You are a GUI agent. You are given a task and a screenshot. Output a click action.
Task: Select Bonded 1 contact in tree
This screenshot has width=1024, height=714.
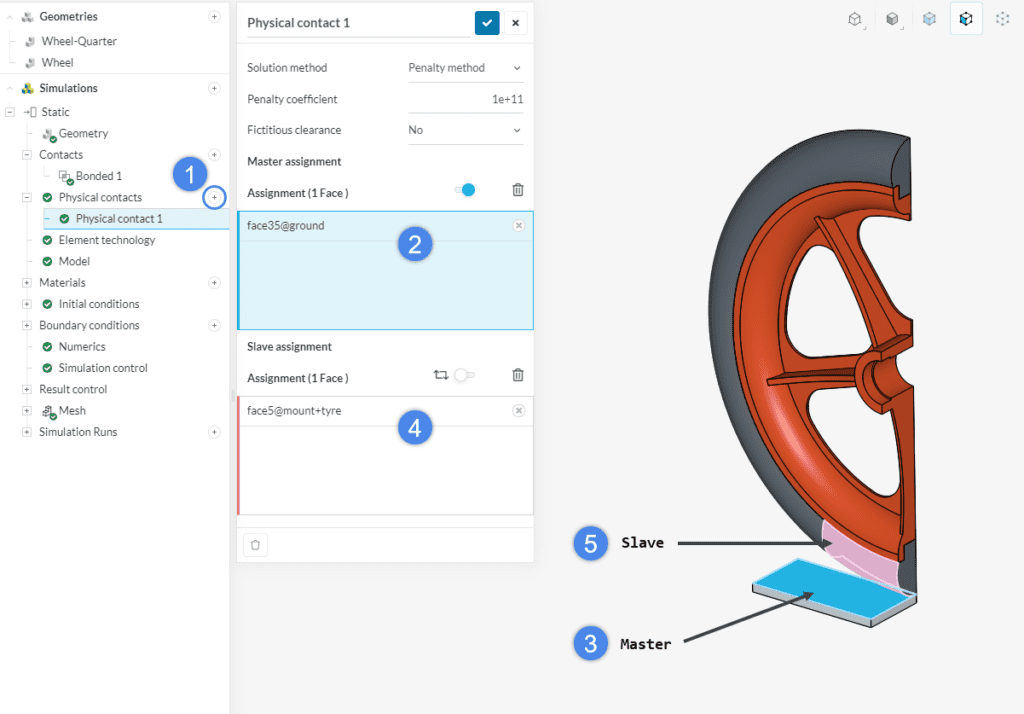pos(99,176)
